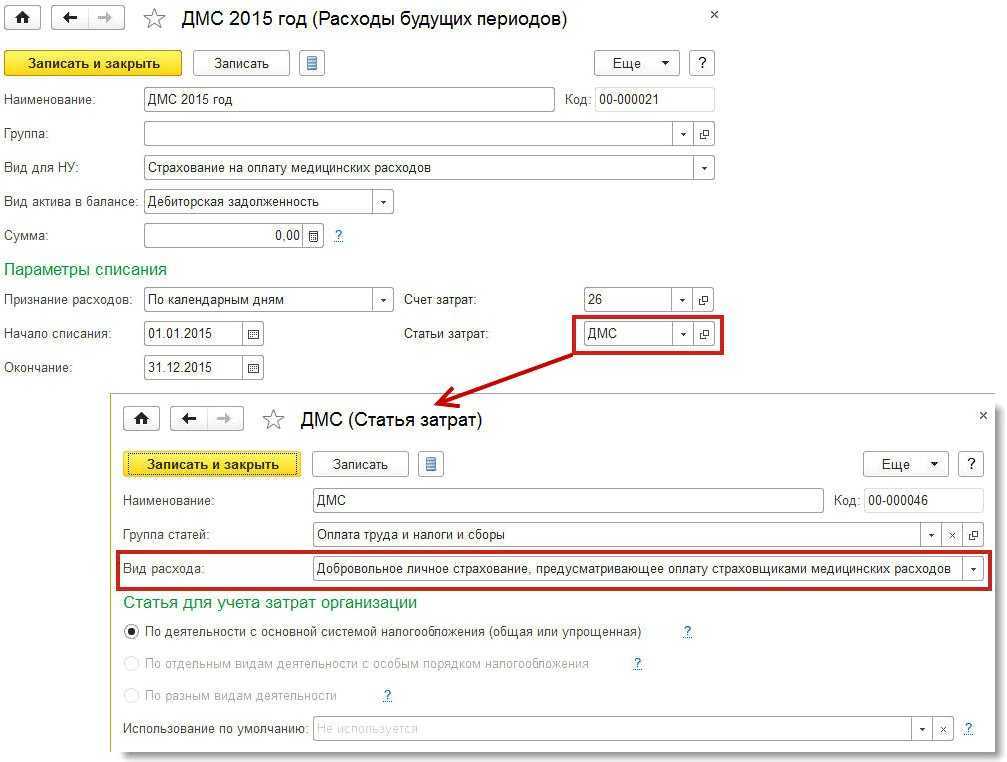Click the back arrow in the ДМС Статья затрат window

pos(189,419)
